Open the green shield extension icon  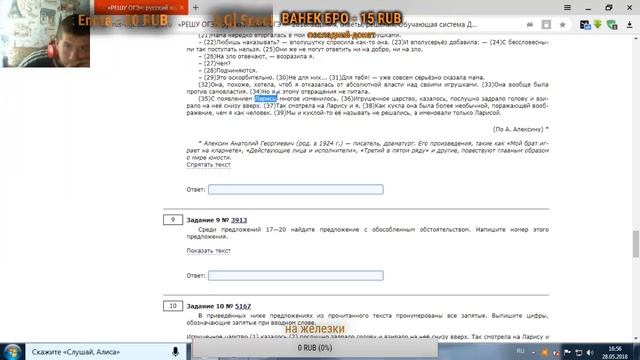[x=612, y=24]
